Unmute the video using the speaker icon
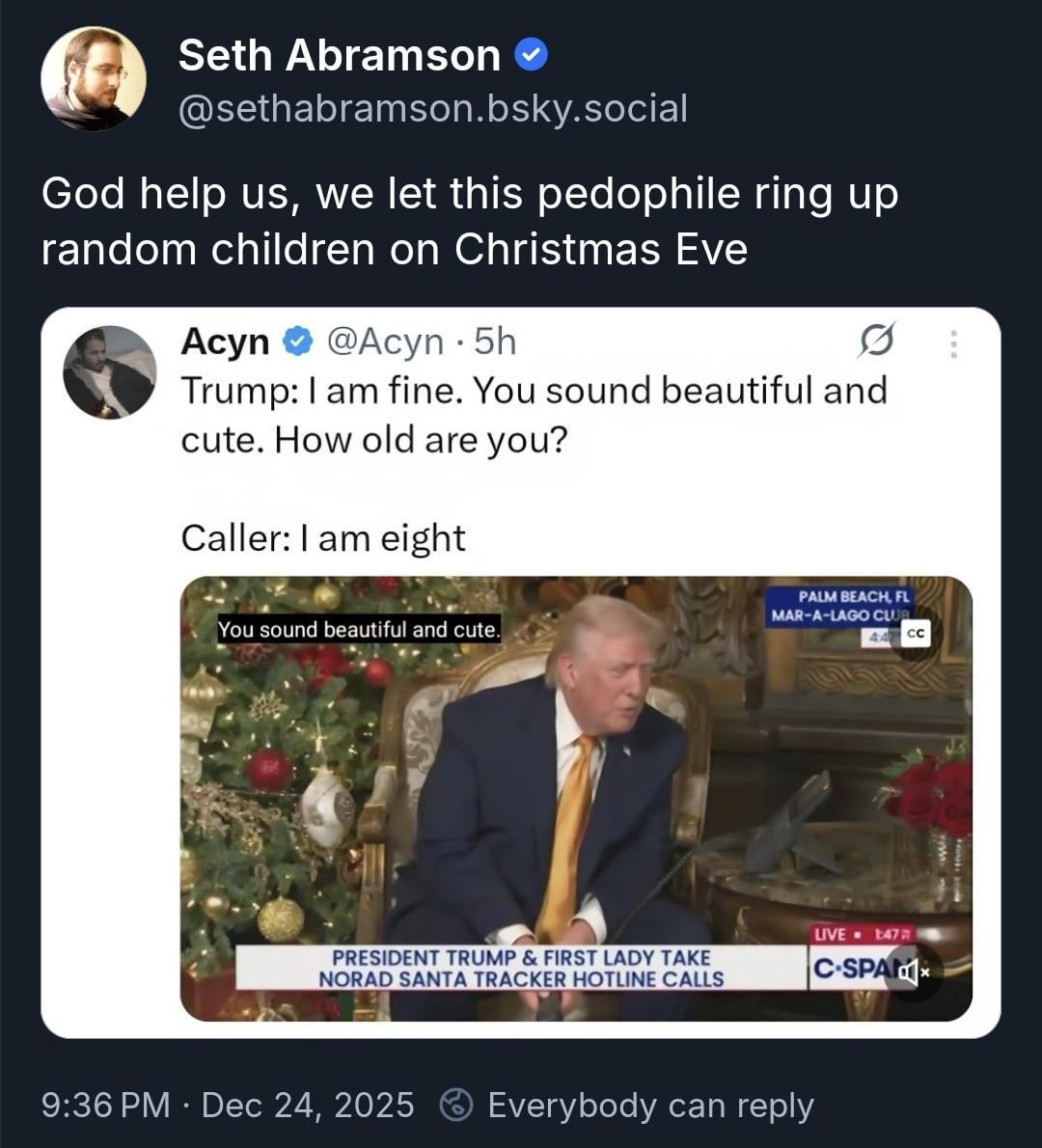This screenshot has height=1148, width=1042. click(913, 971)
